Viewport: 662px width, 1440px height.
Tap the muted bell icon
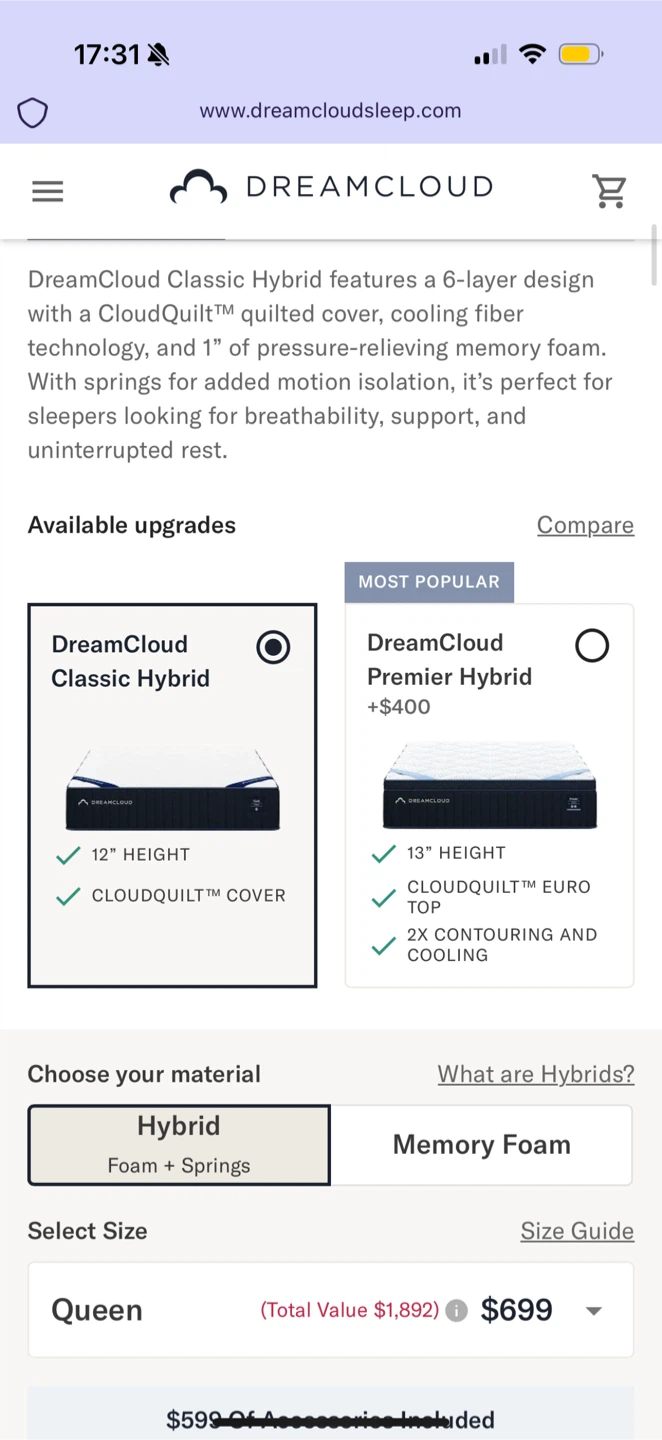(x=158, y=56)
